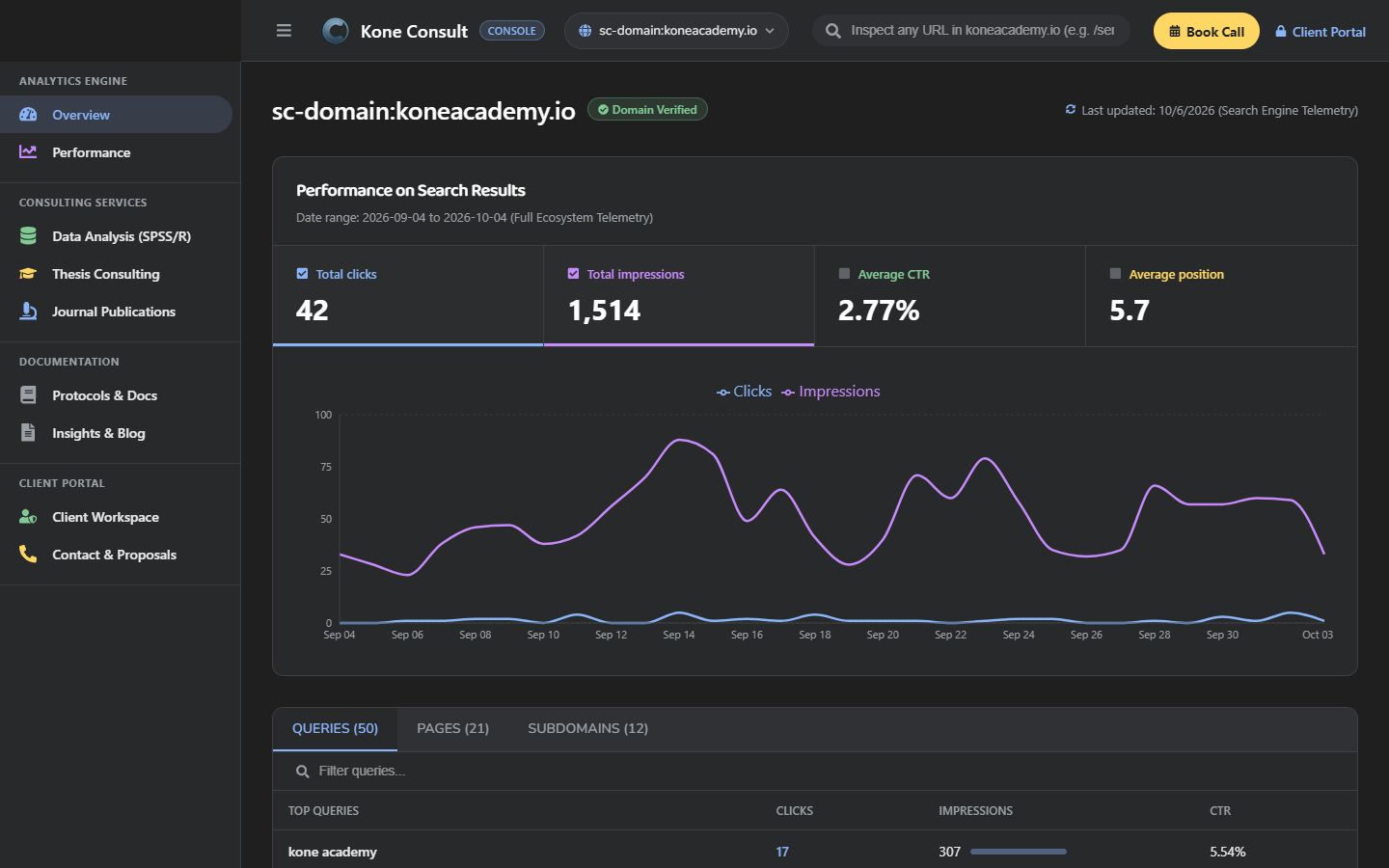1389x868 pixels.
Task: Click the refresh icon beside Last updated
Action: tap(1070, 110)
